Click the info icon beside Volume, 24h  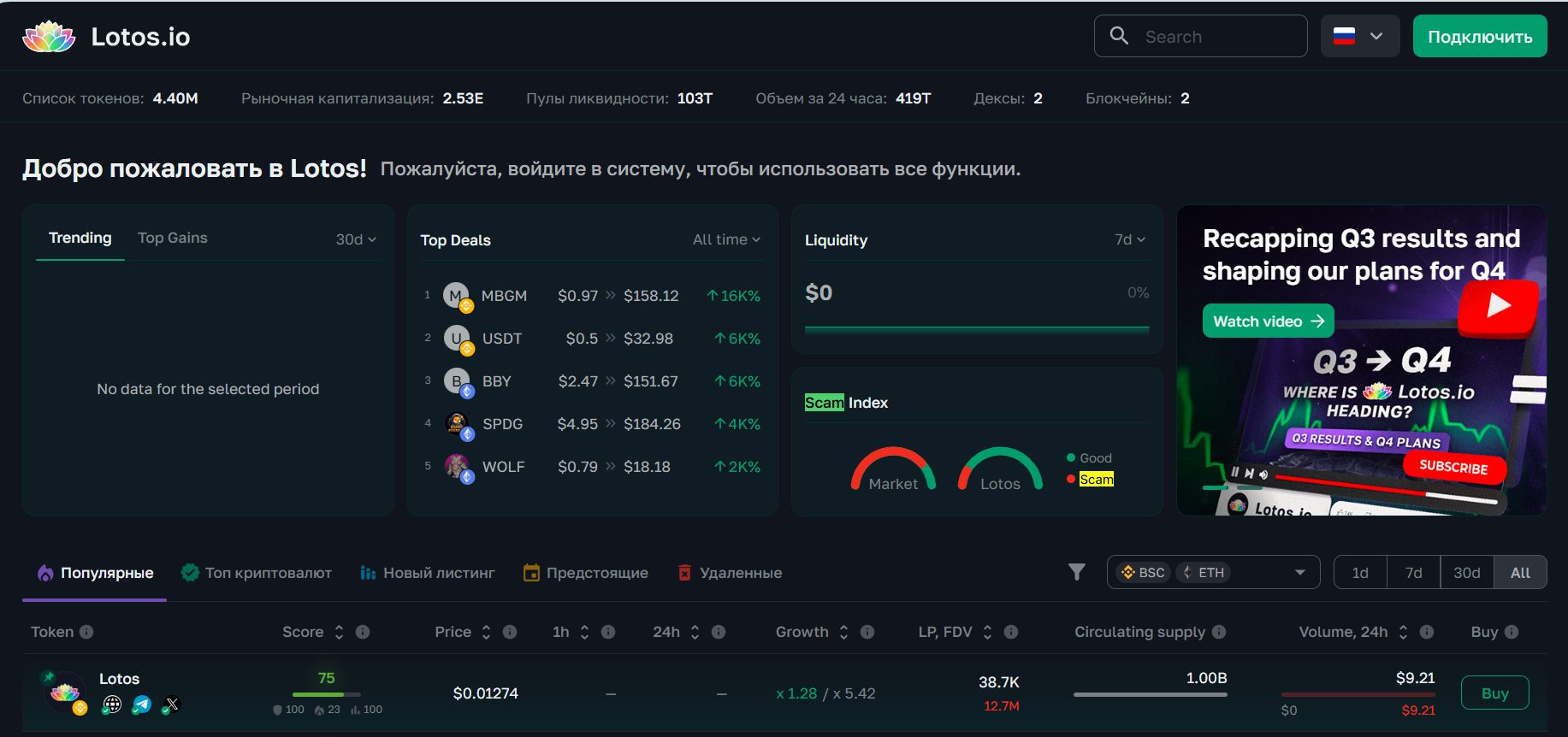1427,632
